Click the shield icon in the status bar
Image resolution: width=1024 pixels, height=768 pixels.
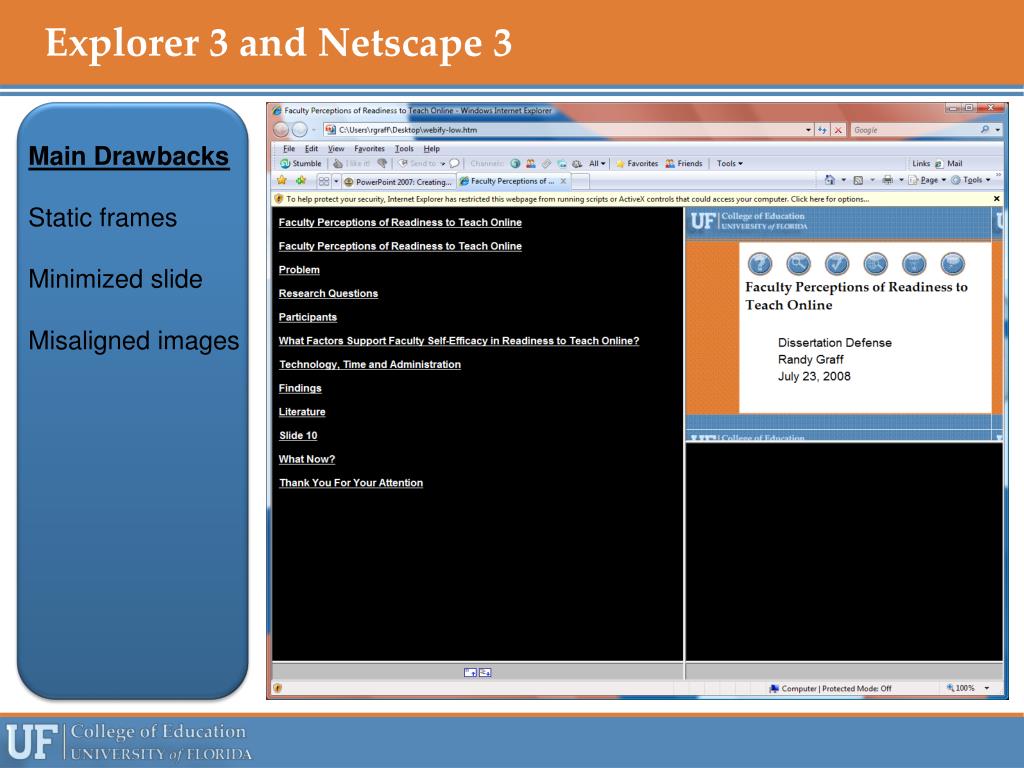[278, 688]
